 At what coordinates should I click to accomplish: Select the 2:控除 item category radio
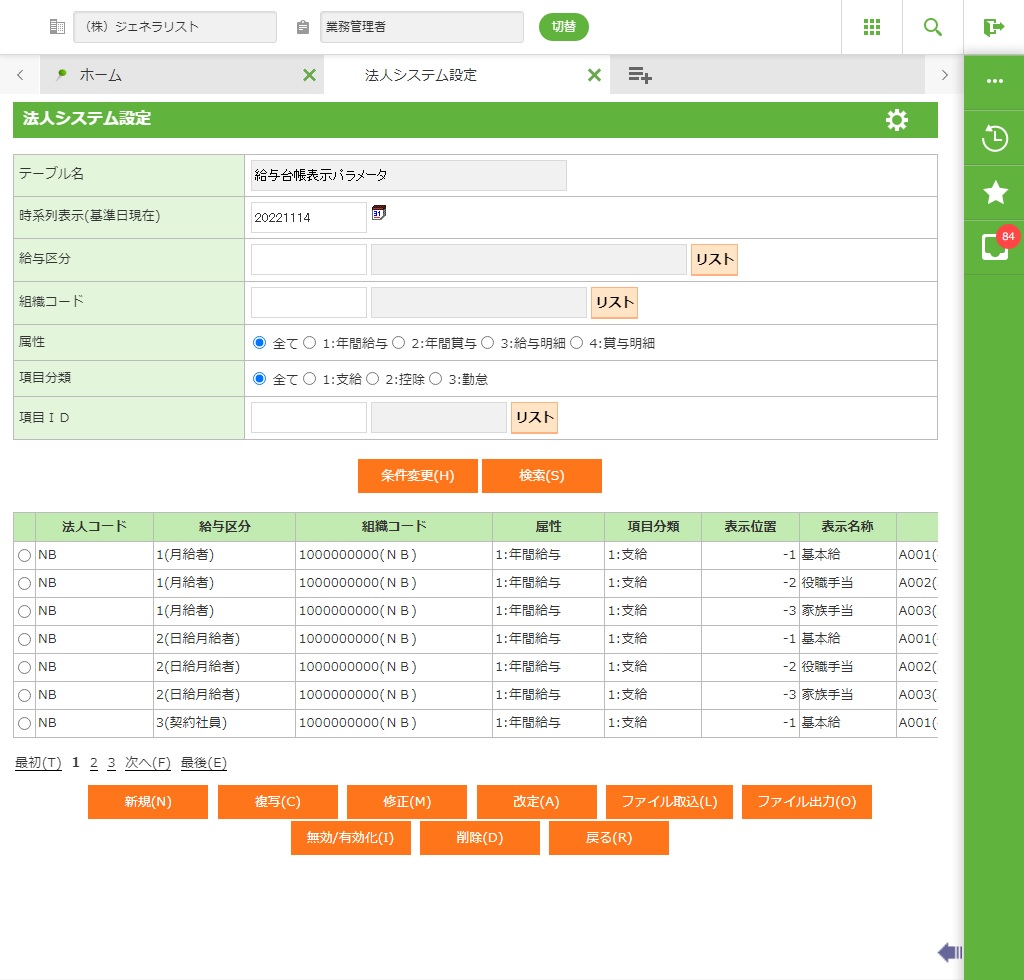[x=373, y=379]
